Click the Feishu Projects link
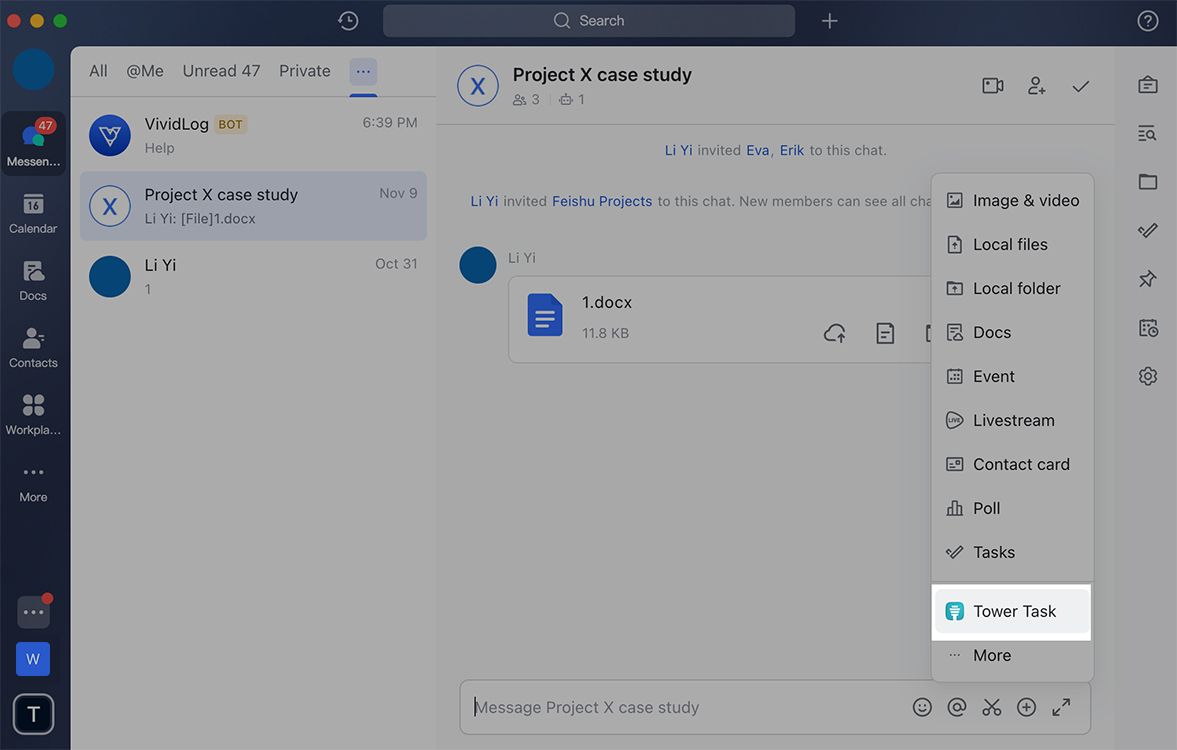This screenshot has height=750, width=1177. [602, 201]
